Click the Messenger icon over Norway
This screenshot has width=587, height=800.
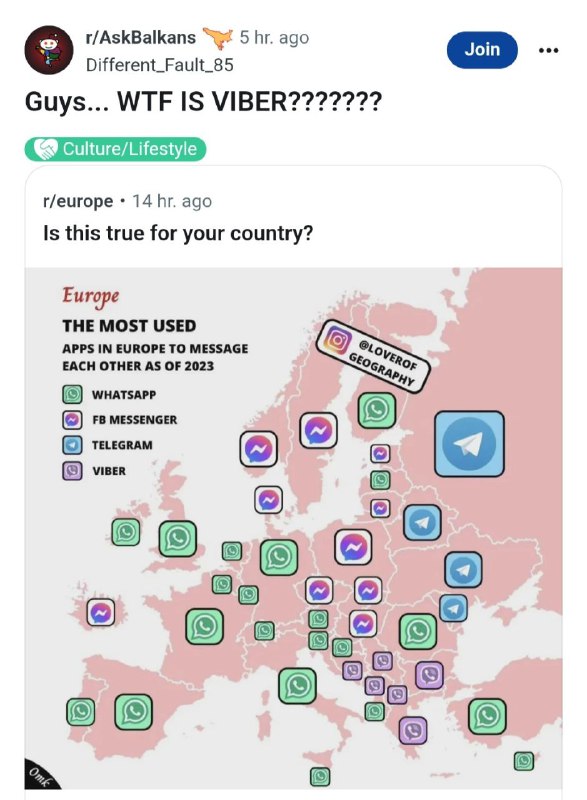(x=259, y=449)
